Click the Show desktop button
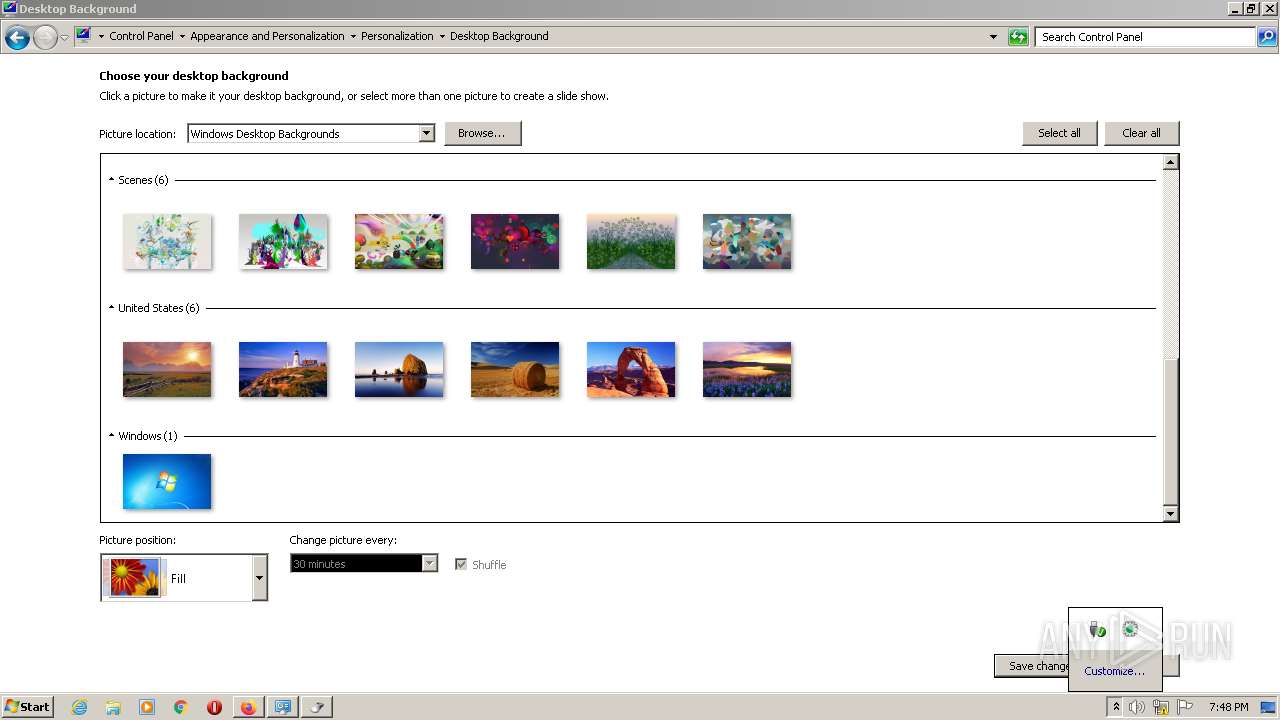The width and height of the screenshot is (1280, 720). click(1268, 707)
